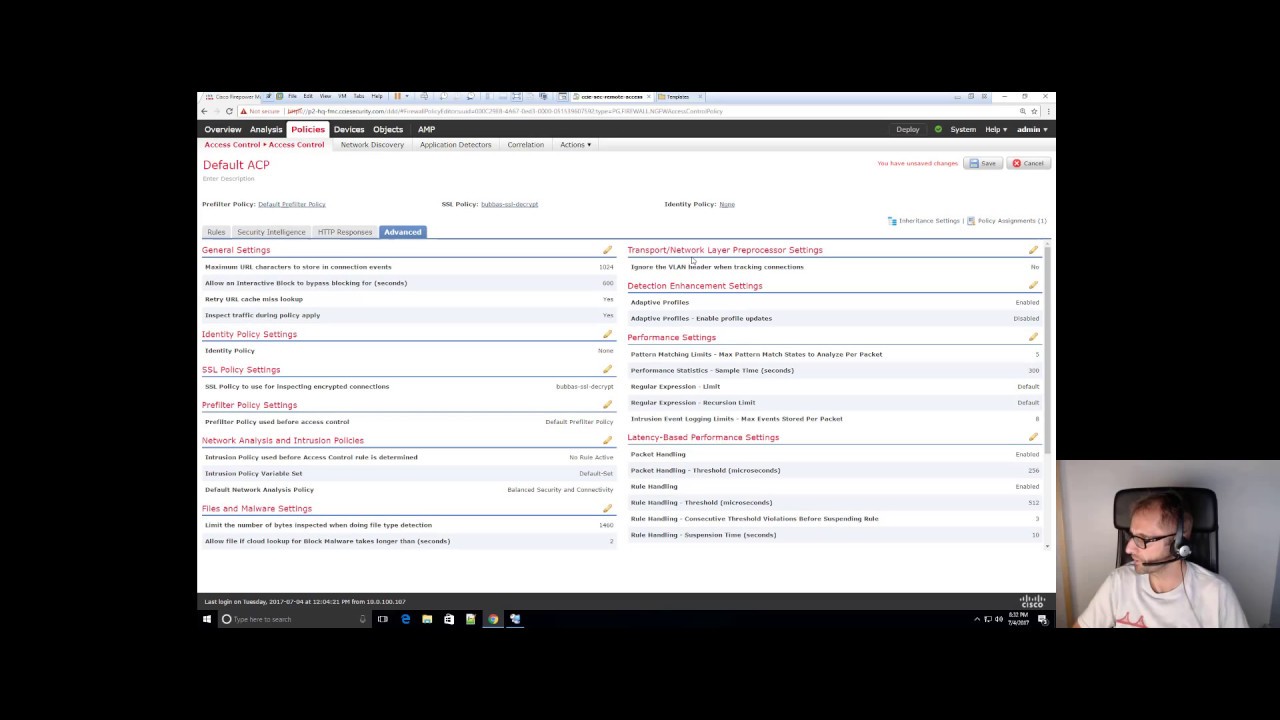The image size is (1280, 720).
Task: Select 'Retry URL cache miss lookup' row
Action: pyautogui.click(x=409, y=299)
